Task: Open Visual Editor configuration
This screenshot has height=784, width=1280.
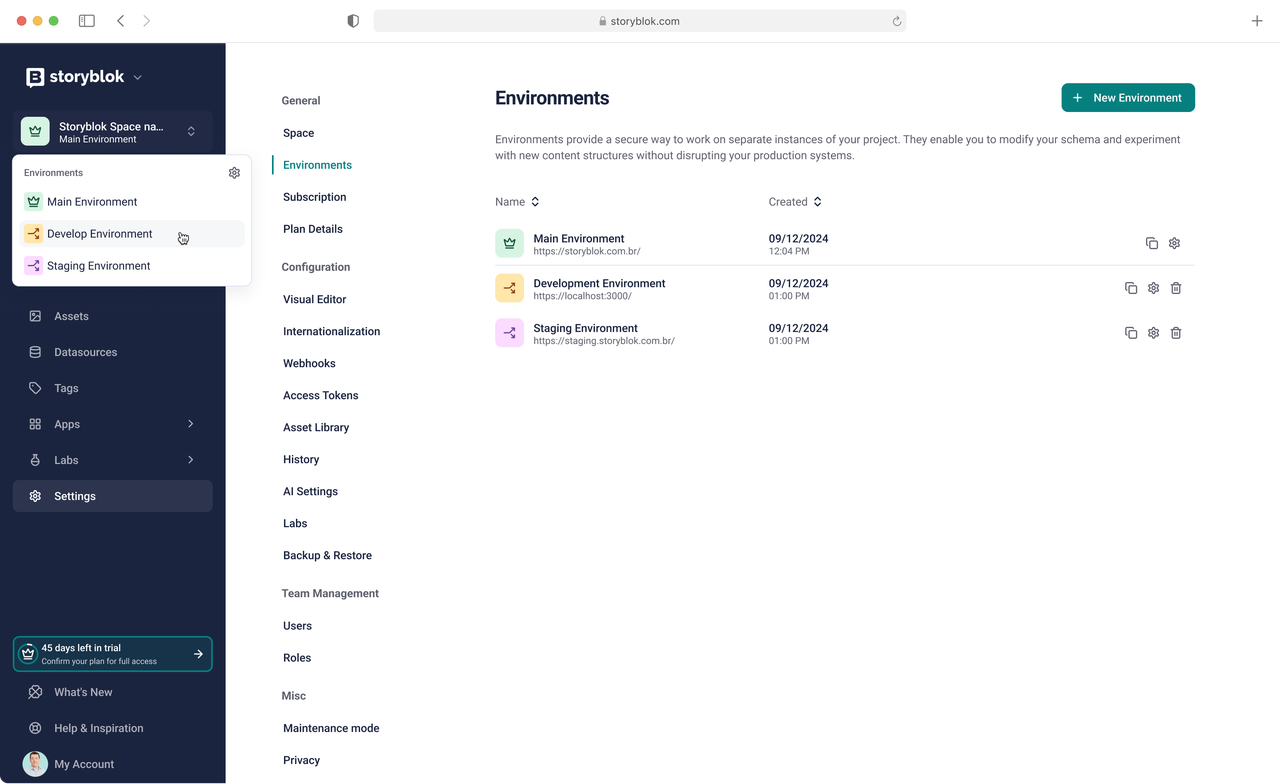Action: point(314,299)
